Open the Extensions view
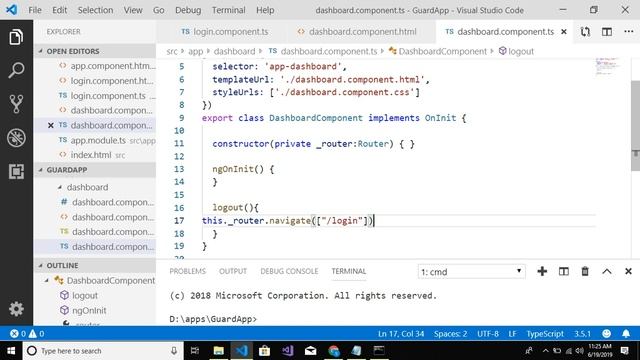The height and width of the screenshot is (360, 640). click(x=16, y=171)
